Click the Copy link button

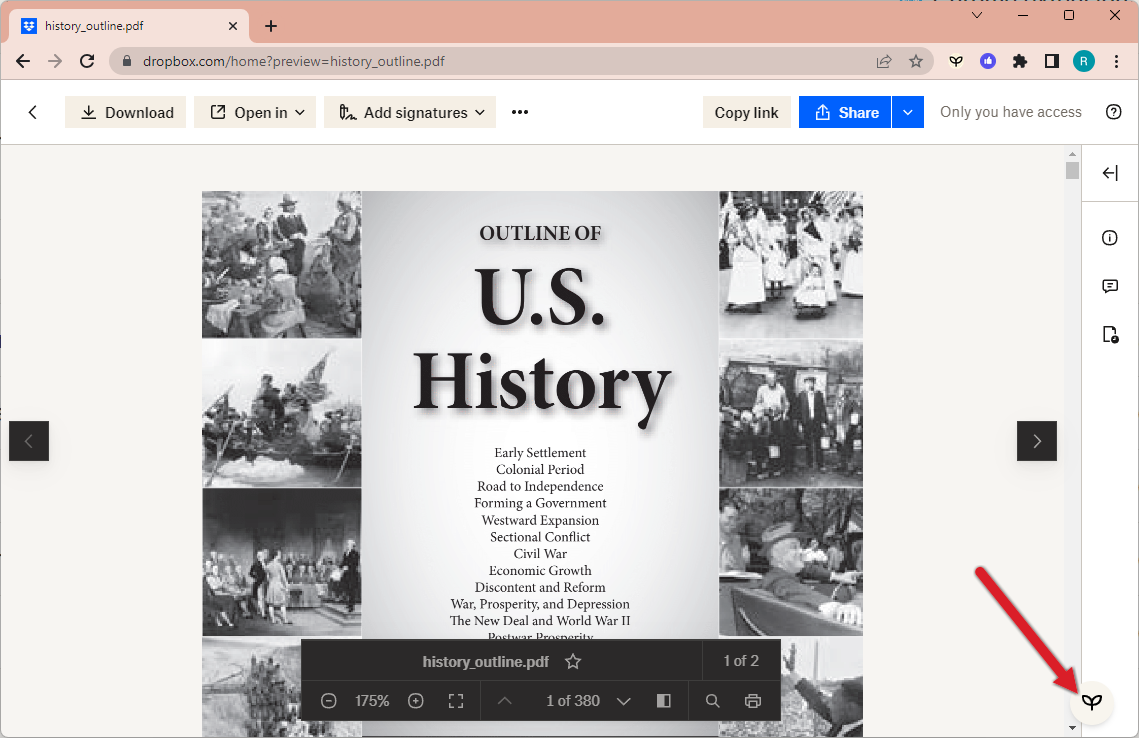(x=746, y=113)
